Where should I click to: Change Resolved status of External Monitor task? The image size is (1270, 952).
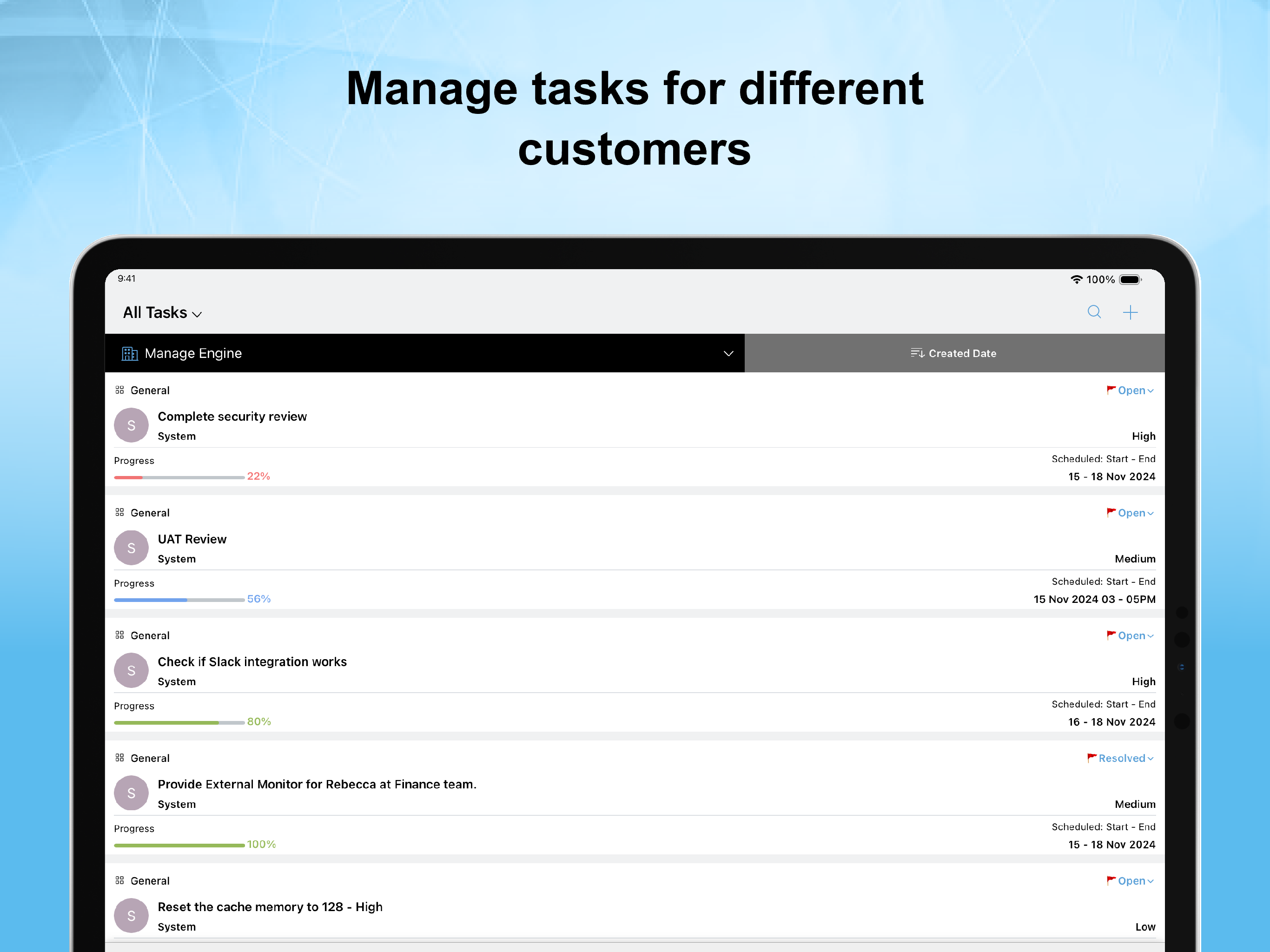point(1126,759)
